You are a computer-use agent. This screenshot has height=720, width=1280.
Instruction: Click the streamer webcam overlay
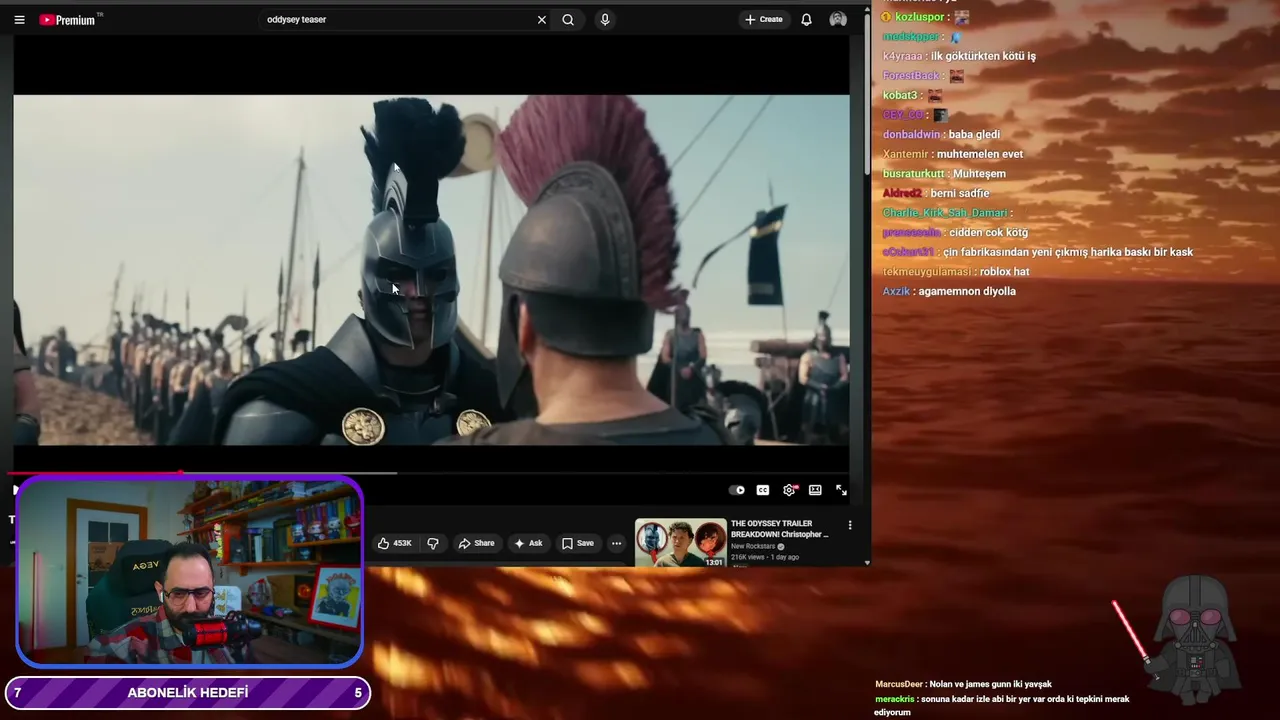[189, 572]
